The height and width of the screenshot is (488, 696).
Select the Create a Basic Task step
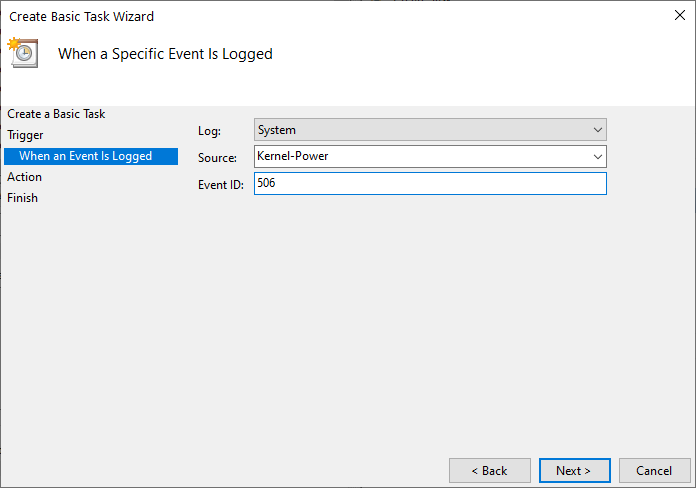pyautogui.click(x=56, y=114)
